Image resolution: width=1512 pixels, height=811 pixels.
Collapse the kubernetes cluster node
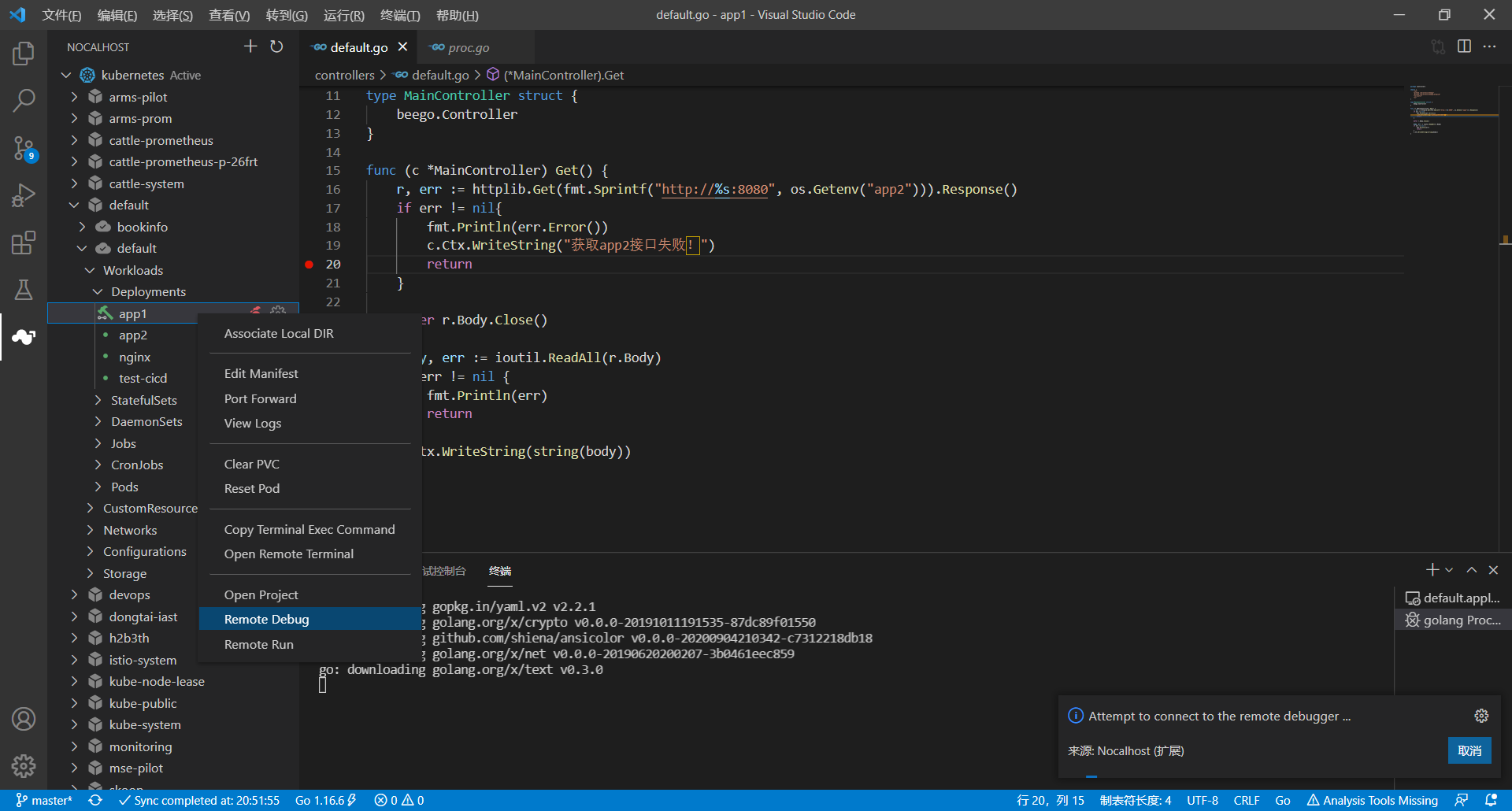(66, 75)
